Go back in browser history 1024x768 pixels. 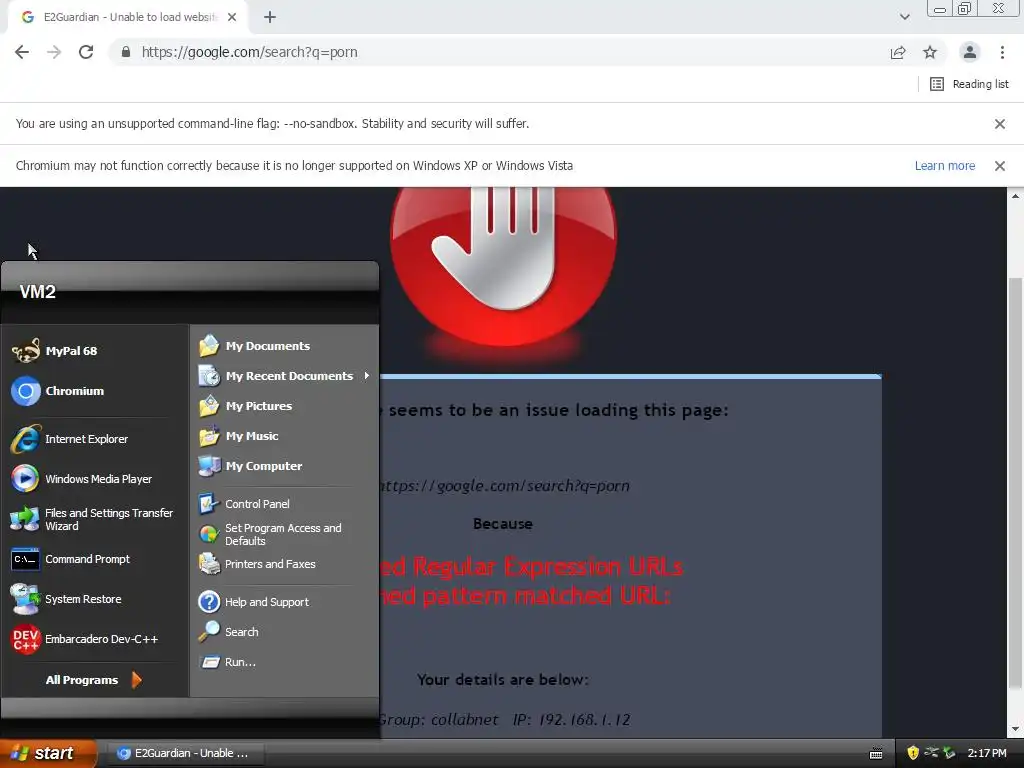click(x=22, y=52)
